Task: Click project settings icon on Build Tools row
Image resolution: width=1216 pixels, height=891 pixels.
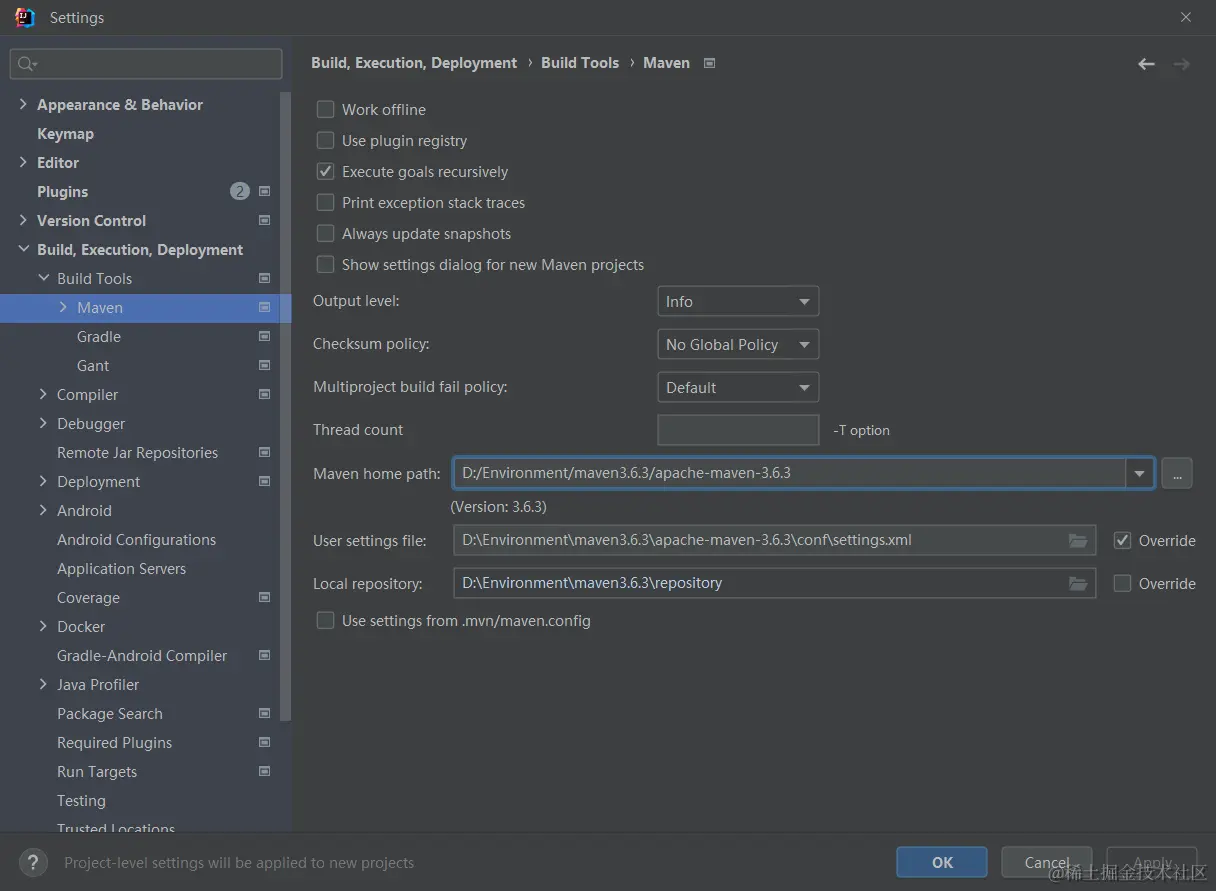Action: coord(265,278)
